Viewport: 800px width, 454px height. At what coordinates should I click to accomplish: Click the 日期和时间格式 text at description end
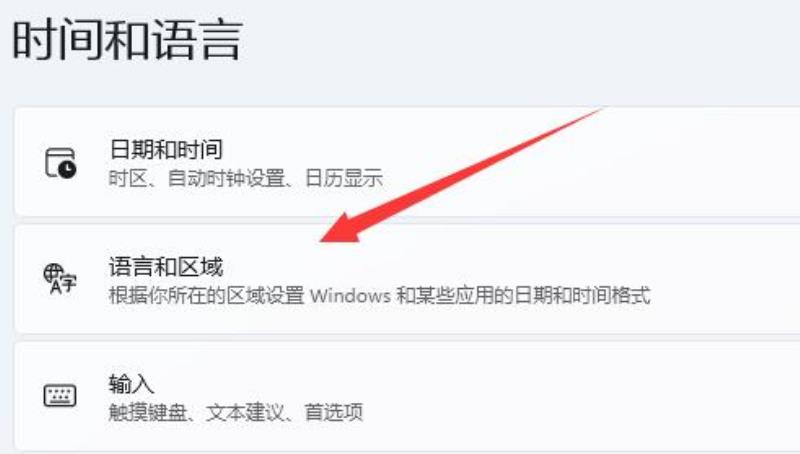[582, 296]
